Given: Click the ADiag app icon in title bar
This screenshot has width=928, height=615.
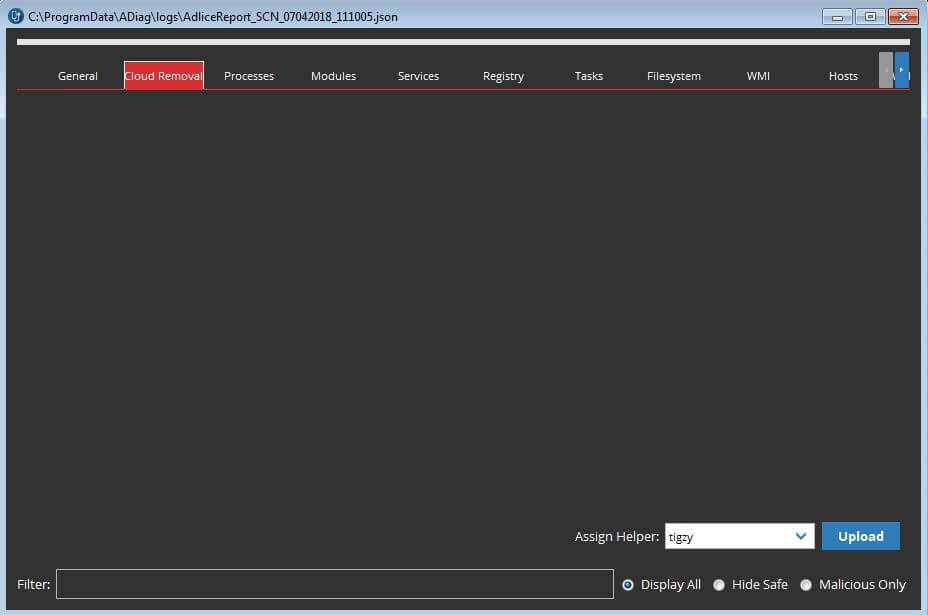Looking at the screenshot, I should 15,16.
